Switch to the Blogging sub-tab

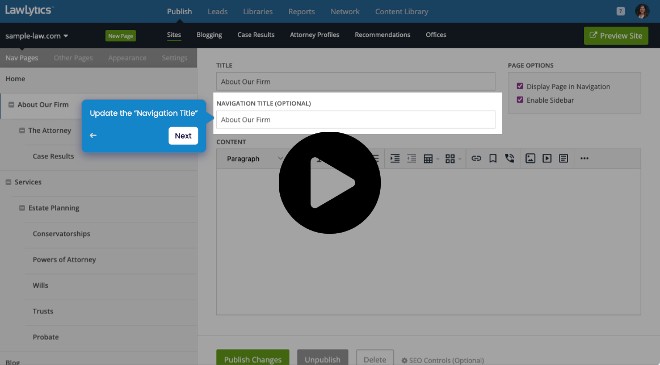pyautogui.click(x=209, y=35)
